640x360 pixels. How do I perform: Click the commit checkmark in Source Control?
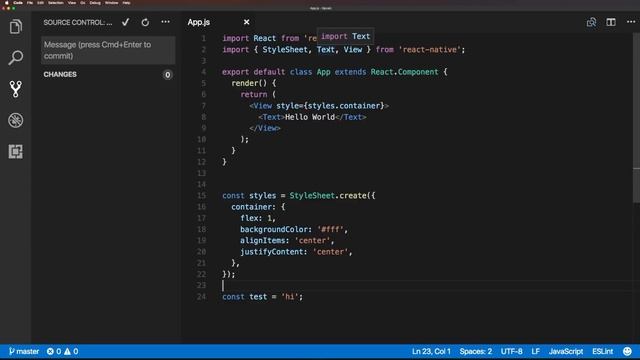pyautogui.click(x=125, y=22)
